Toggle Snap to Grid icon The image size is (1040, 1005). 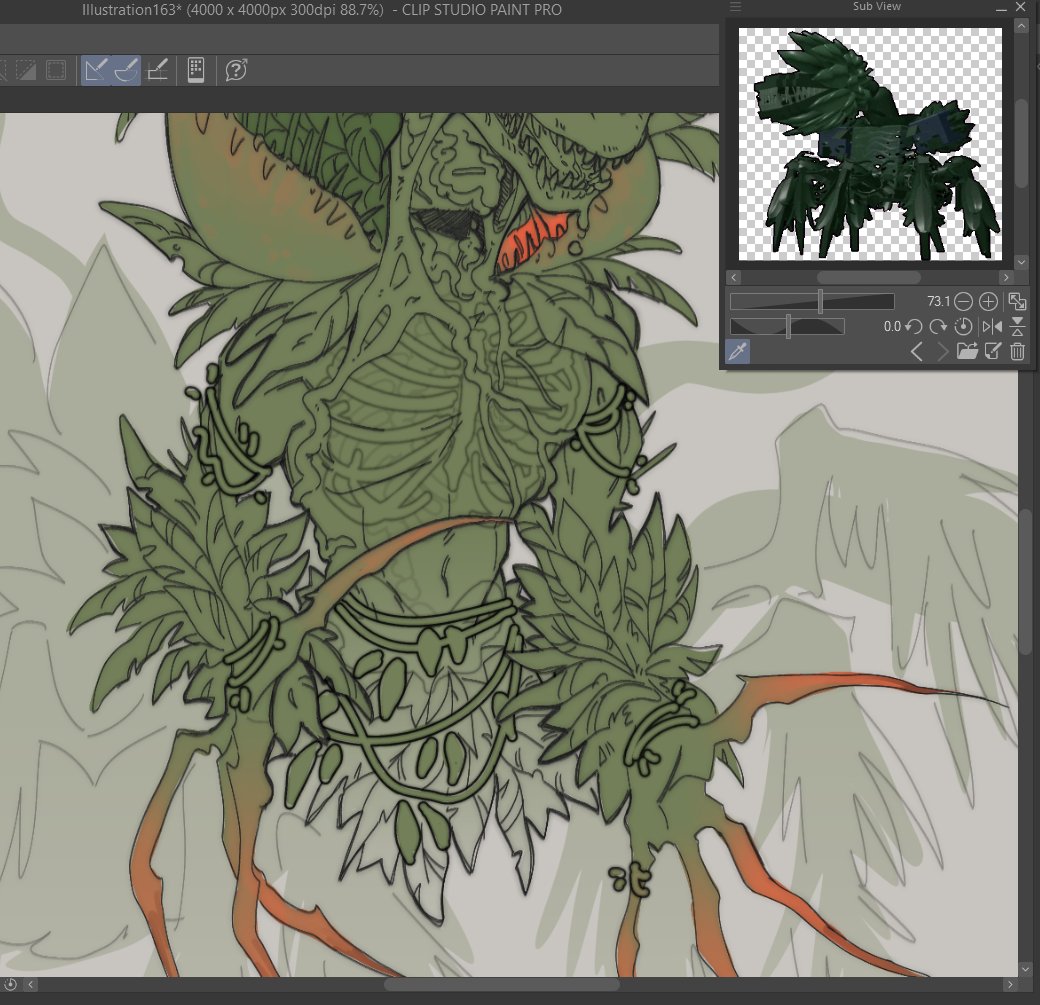(x=157, y=70)
